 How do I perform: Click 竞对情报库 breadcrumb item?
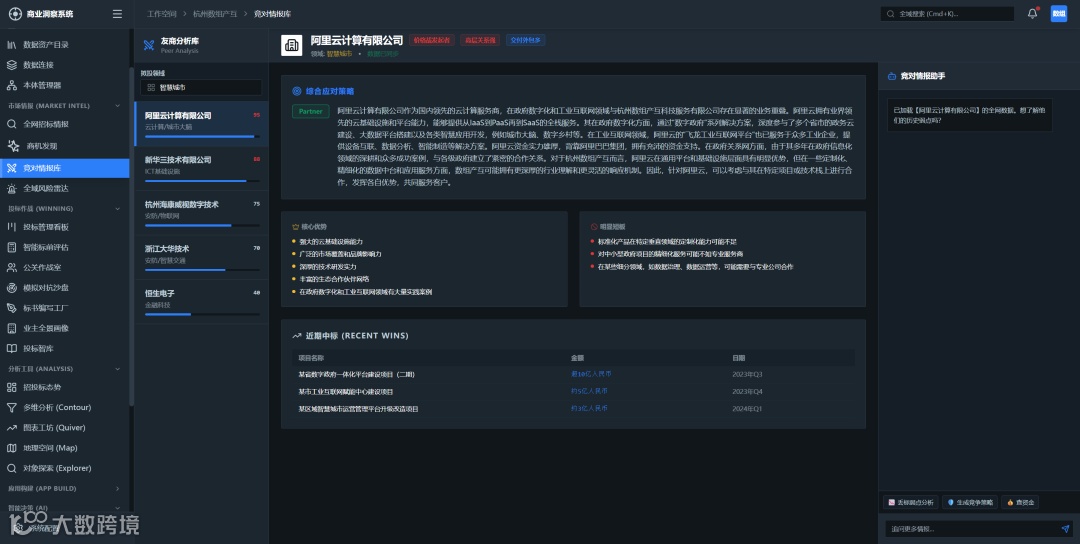pyautogui.click(x=273, y=14)
